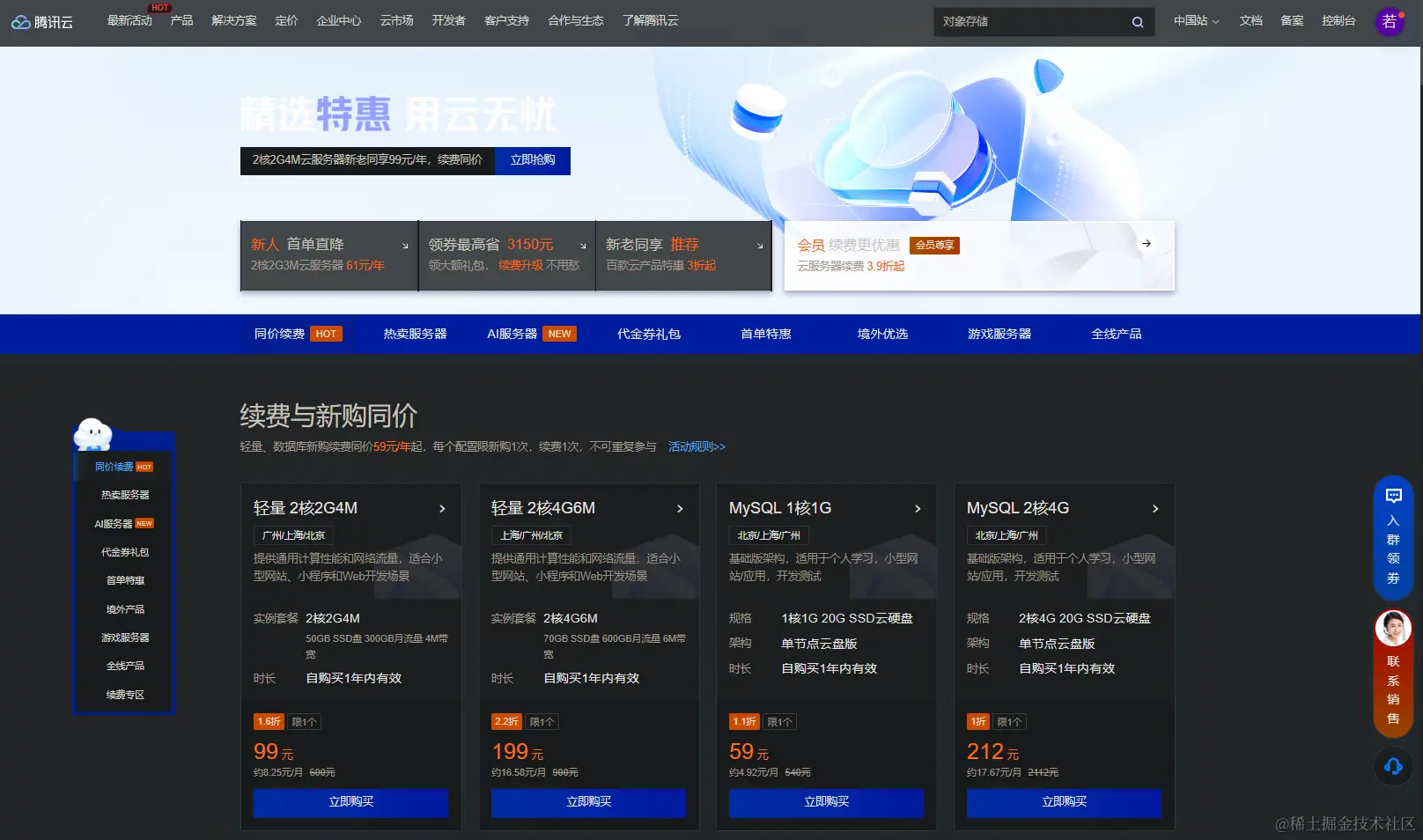Viewport: 1423px width, 840px height.
Task: Focus the 对象存储 search field
Action: [1030, 22]
